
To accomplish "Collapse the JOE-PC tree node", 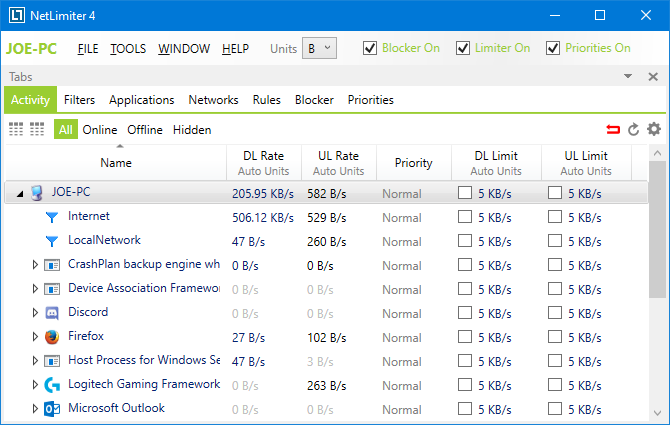I will pos(20,193).
